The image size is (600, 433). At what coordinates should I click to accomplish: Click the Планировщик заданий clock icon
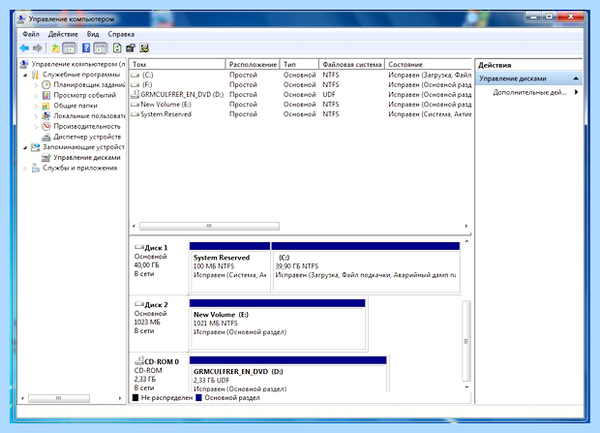point(46,85)
